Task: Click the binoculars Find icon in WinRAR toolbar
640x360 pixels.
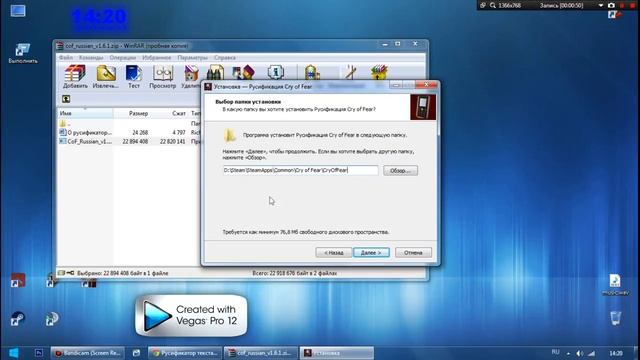Action: coord(215,72)
